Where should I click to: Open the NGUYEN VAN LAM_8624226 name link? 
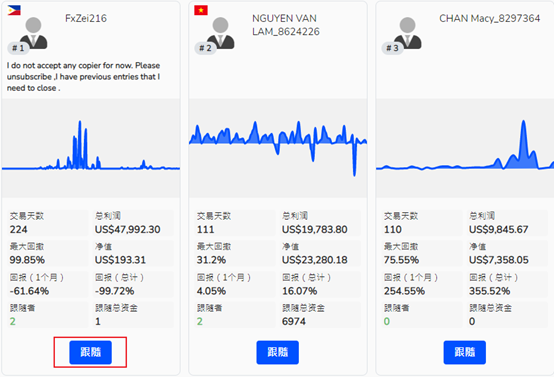pyautogui.click(x=286, y=25)
